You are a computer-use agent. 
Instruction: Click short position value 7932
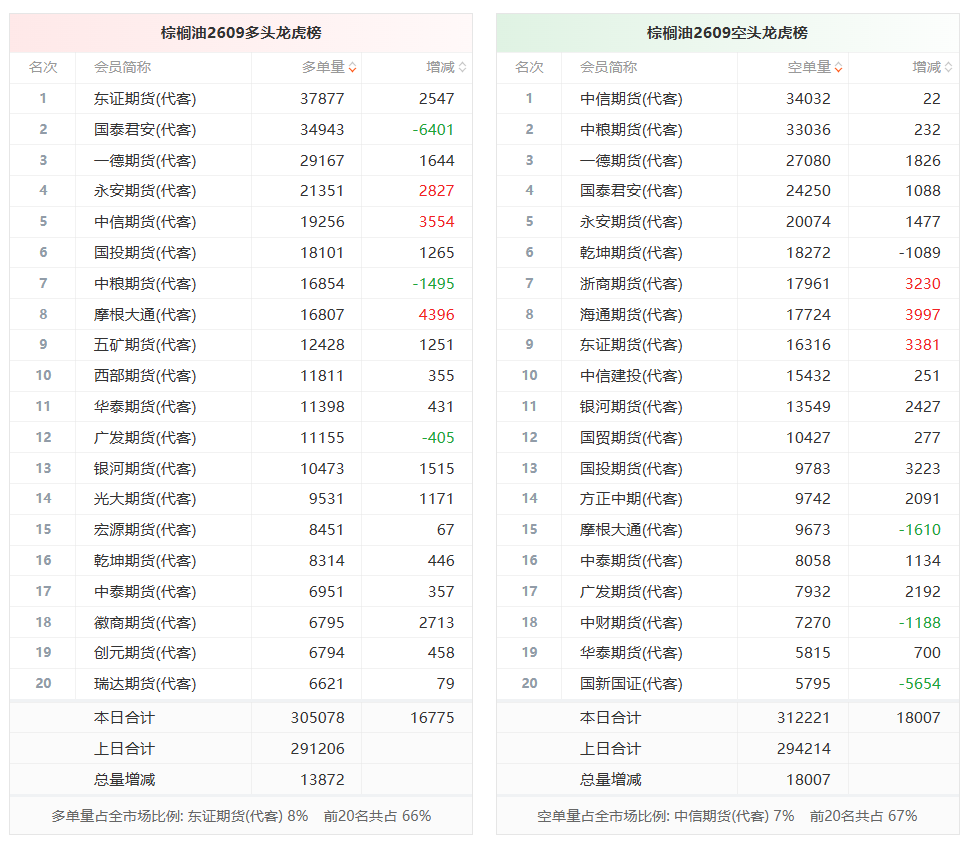coord(812,593)
